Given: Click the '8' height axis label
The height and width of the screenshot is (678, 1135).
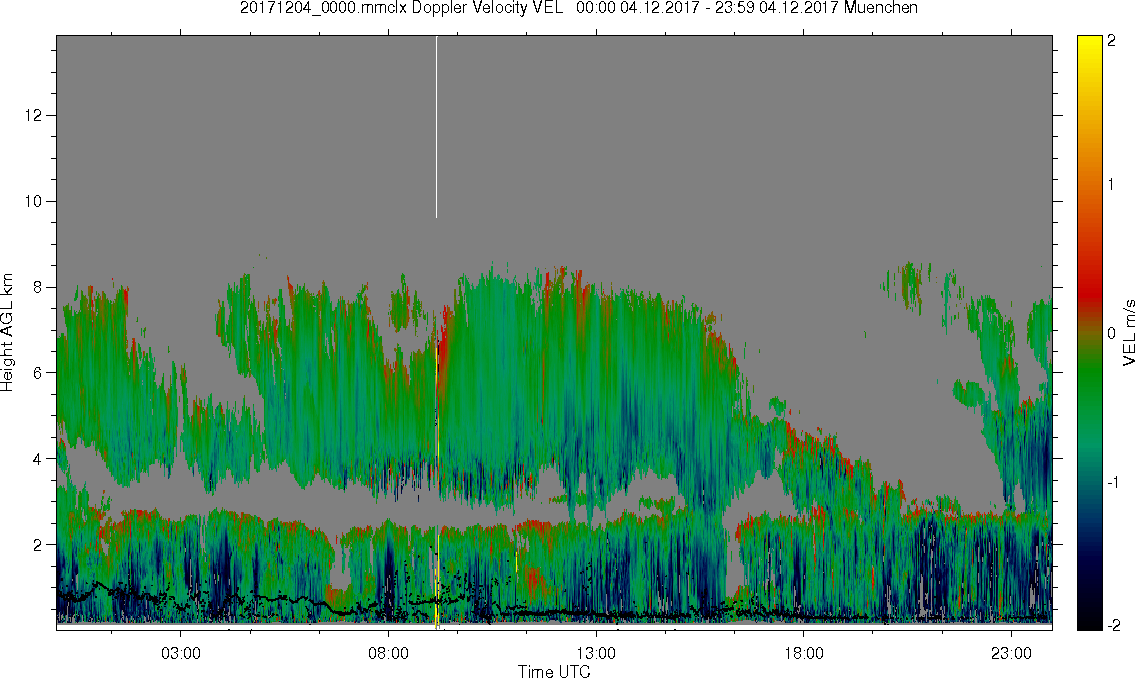Looking at the screenshot, I should tap(38, 287).
